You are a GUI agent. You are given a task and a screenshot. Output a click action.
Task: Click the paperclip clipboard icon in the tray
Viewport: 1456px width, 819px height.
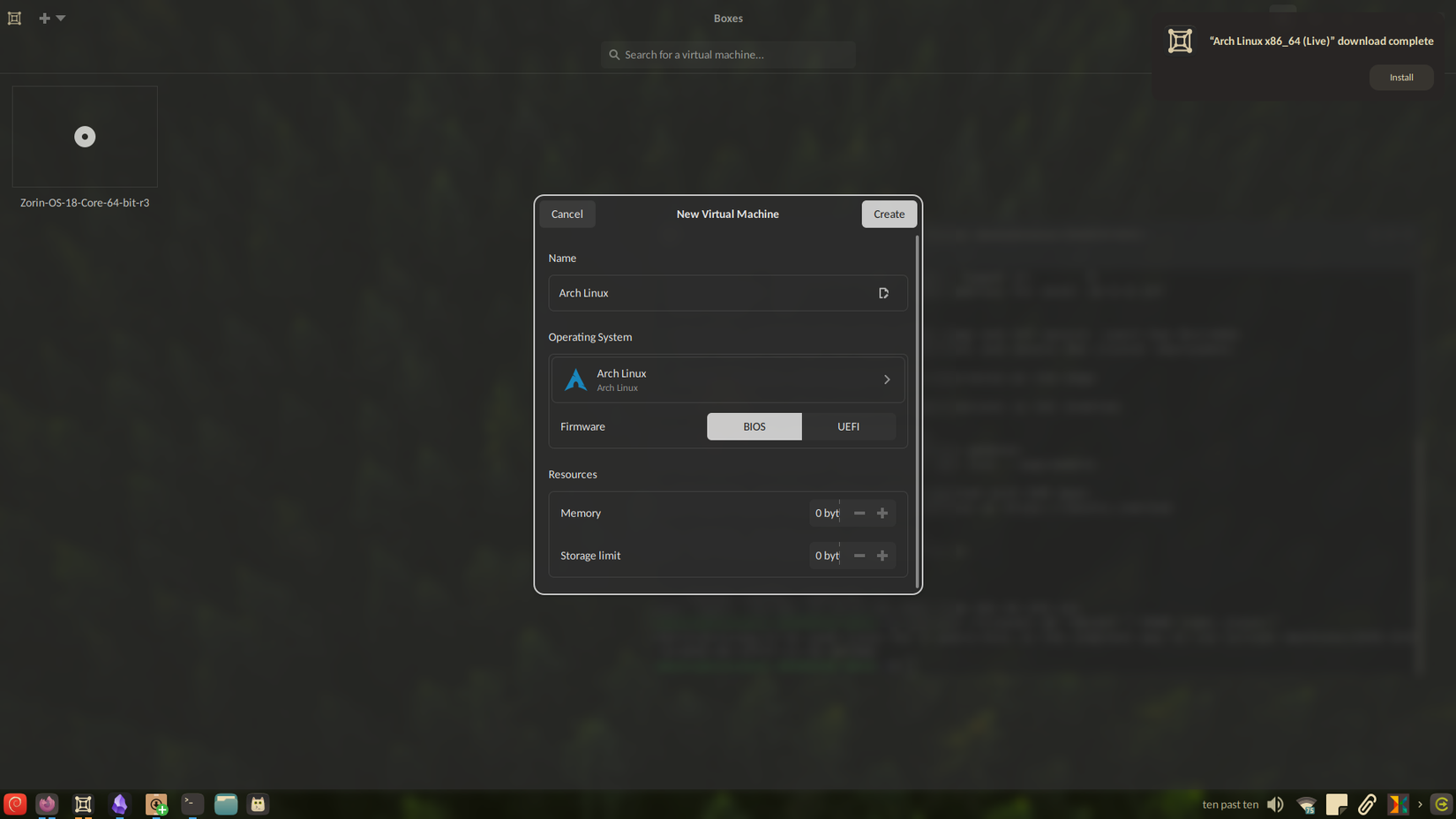click(x=1367, y=804)
